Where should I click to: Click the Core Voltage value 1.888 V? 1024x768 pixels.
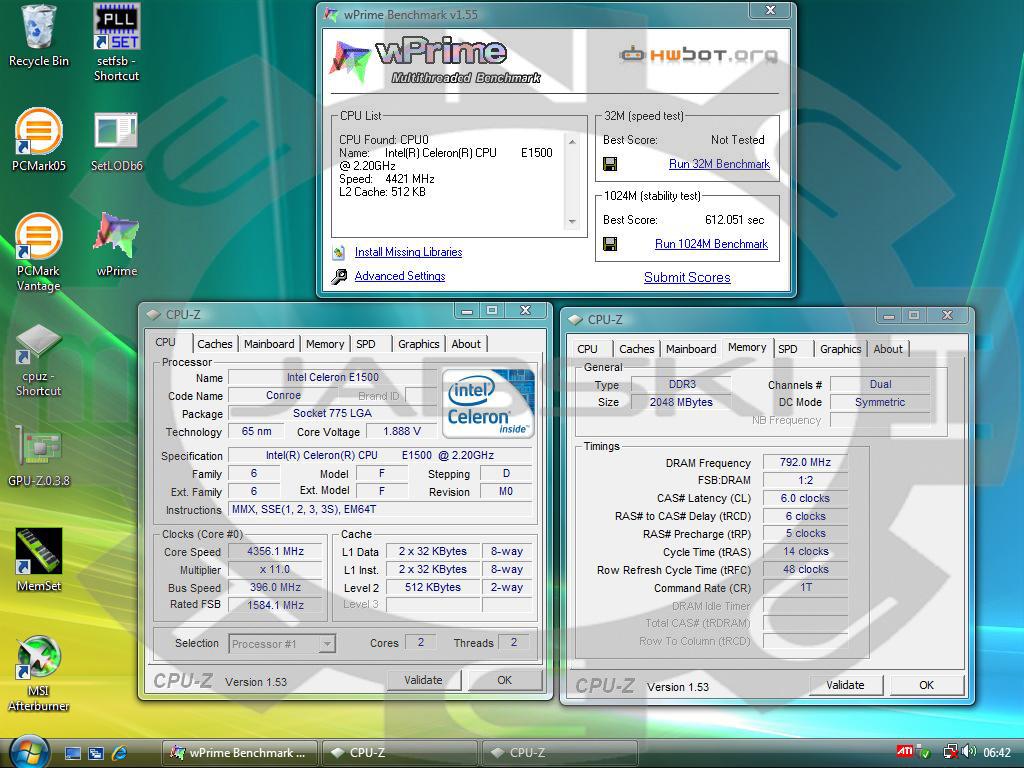click(402, 432)
